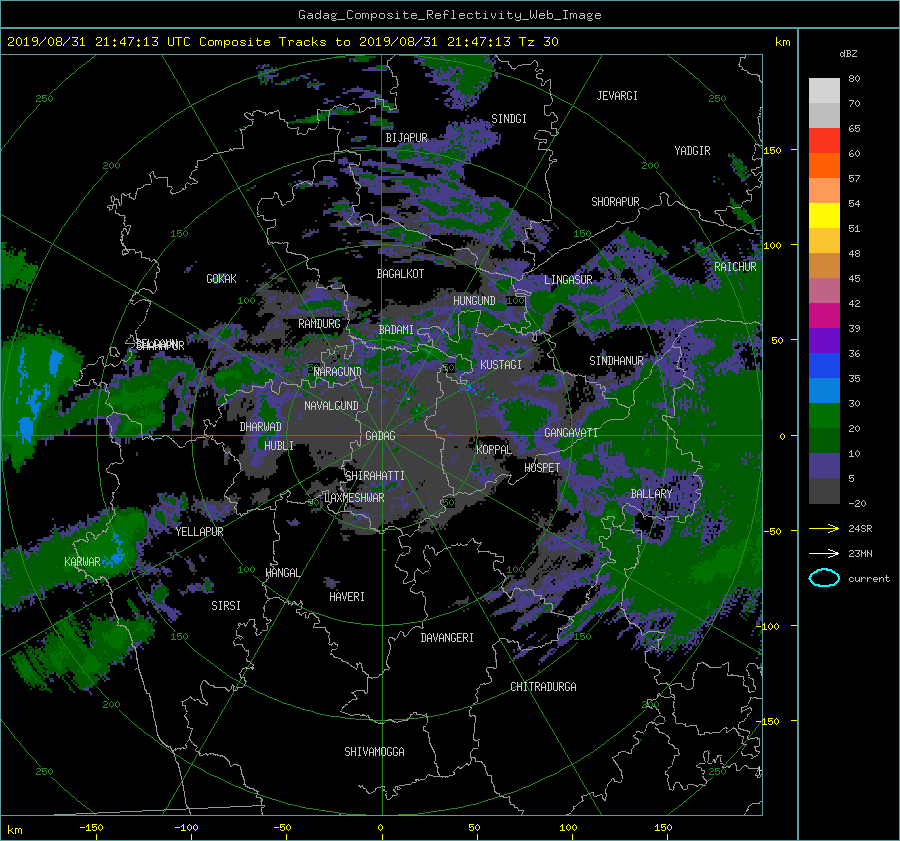Pick the light gray 80 dBZ swatch
The width and height of the screenshot is (900, 841).
point(824,90)
